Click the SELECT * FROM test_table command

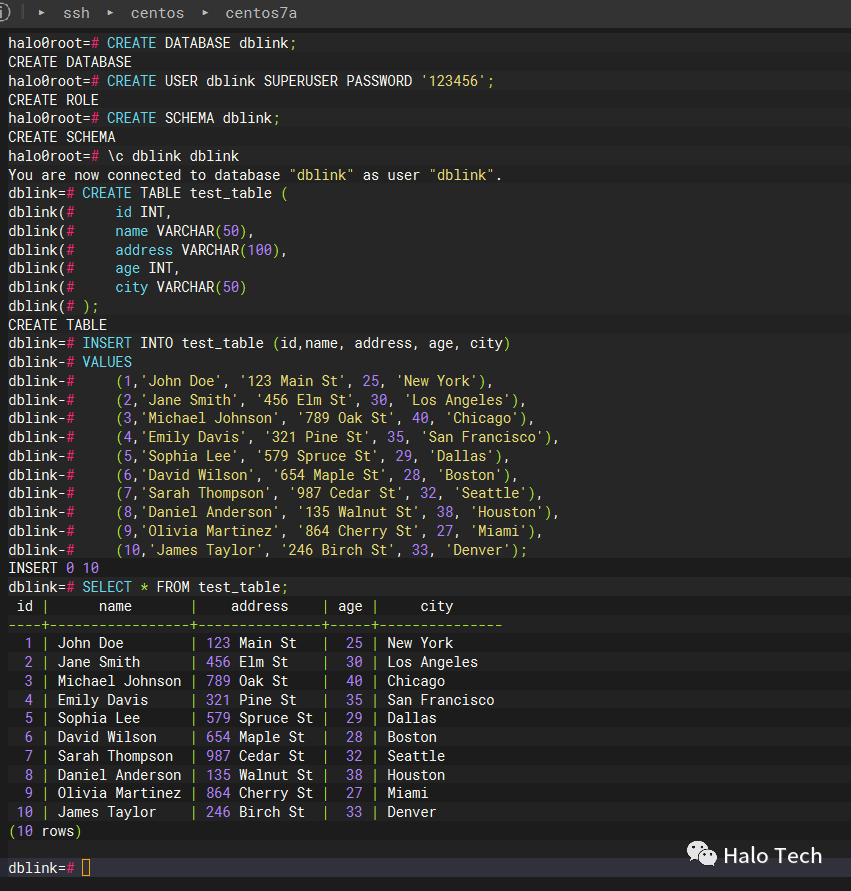click(x=185, y=587)
